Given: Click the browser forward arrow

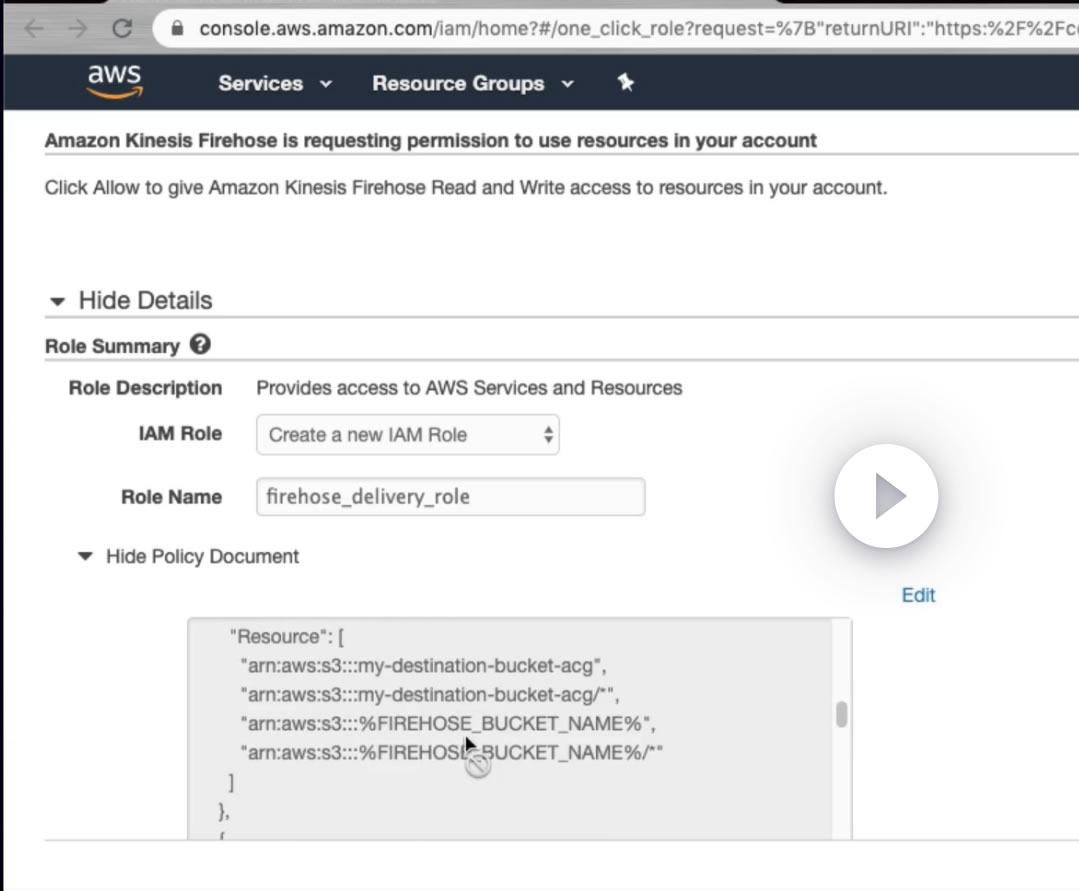Looking at the screenshot, I should coord(78,28).
